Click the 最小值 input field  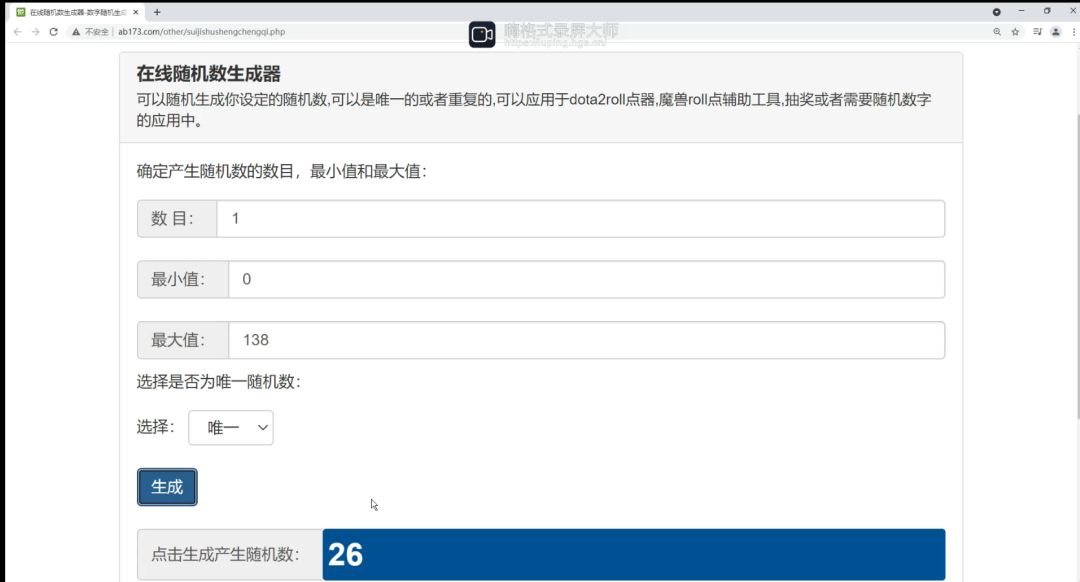click(x=586, y=279)
